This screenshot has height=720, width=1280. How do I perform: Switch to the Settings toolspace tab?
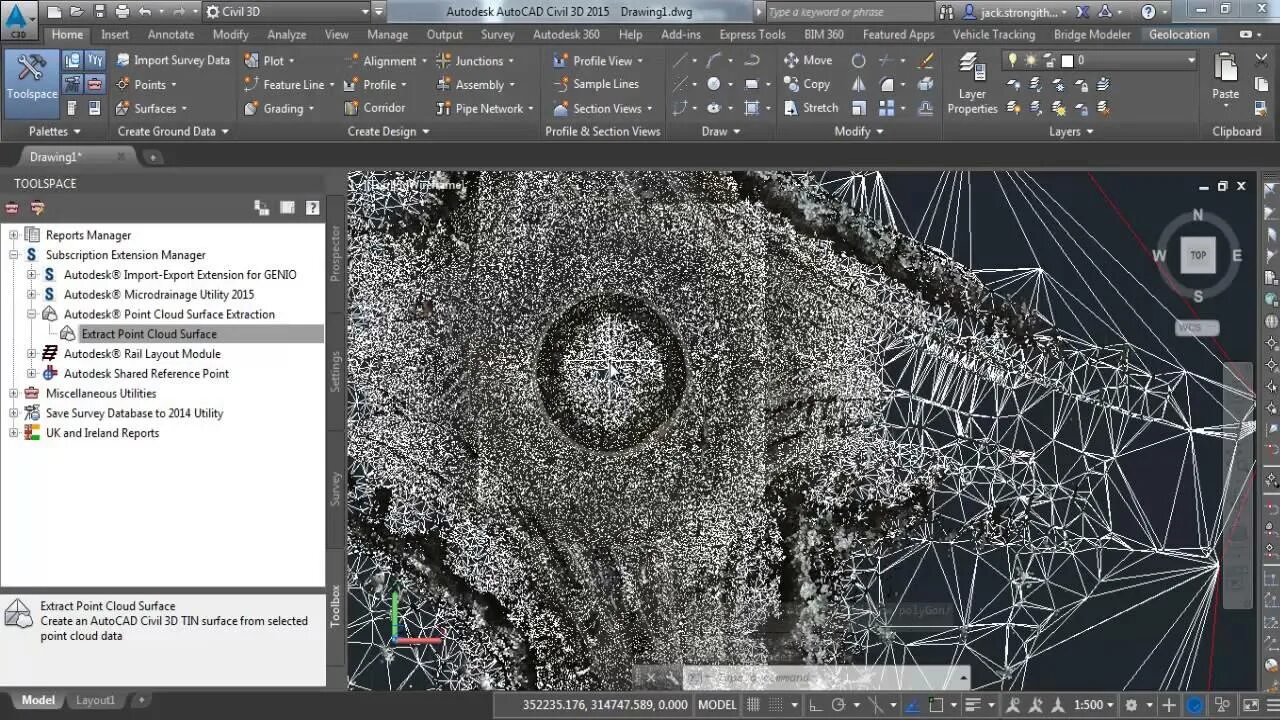click(x=336, y=370)
